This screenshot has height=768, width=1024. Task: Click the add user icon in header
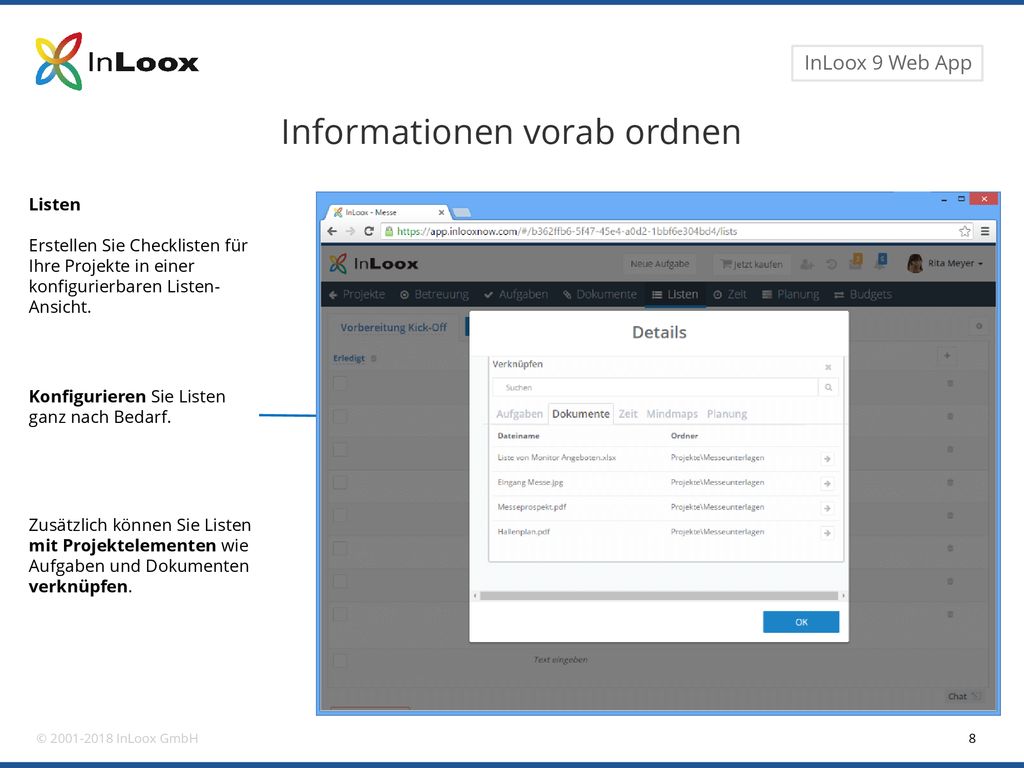click(x=807, y=264)
